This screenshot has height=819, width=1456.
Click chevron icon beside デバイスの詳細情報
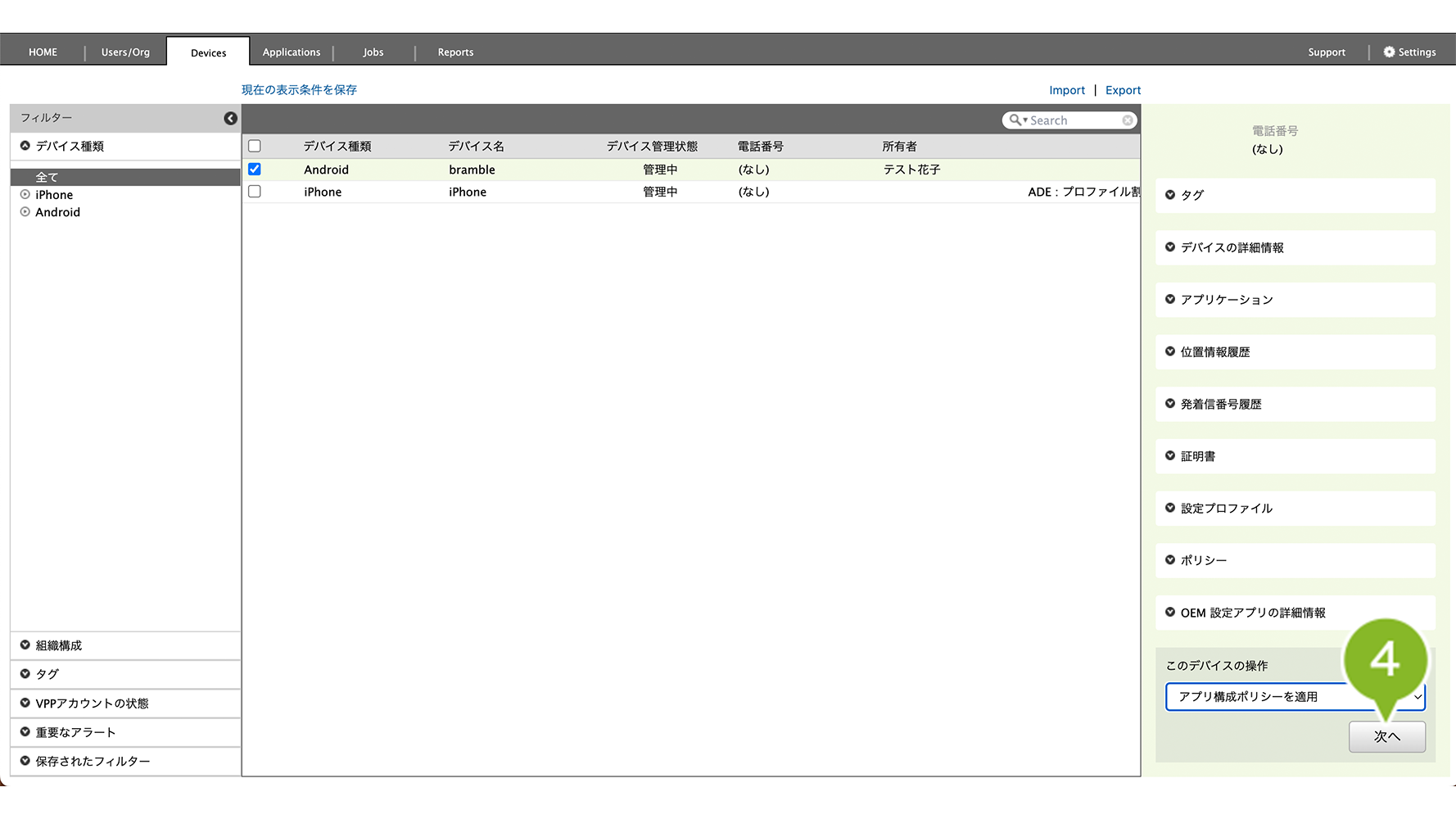[x=1170, y=247]
